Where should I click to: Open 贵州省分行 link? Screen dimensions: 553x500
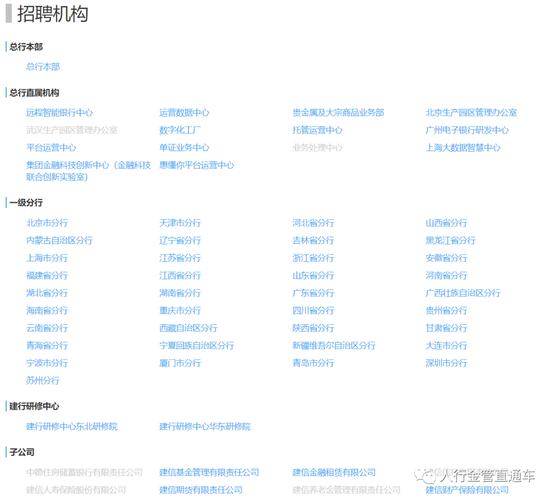tap(446, 310)
